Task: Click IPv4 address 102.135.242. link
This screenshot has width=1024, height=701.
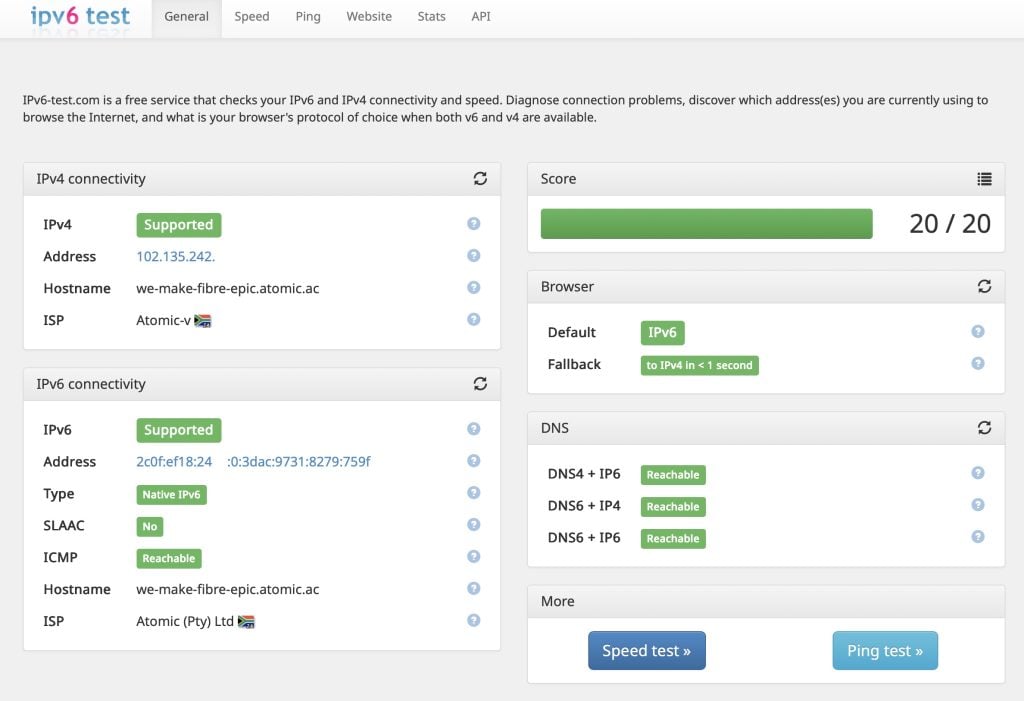Action: coord(176,256)
